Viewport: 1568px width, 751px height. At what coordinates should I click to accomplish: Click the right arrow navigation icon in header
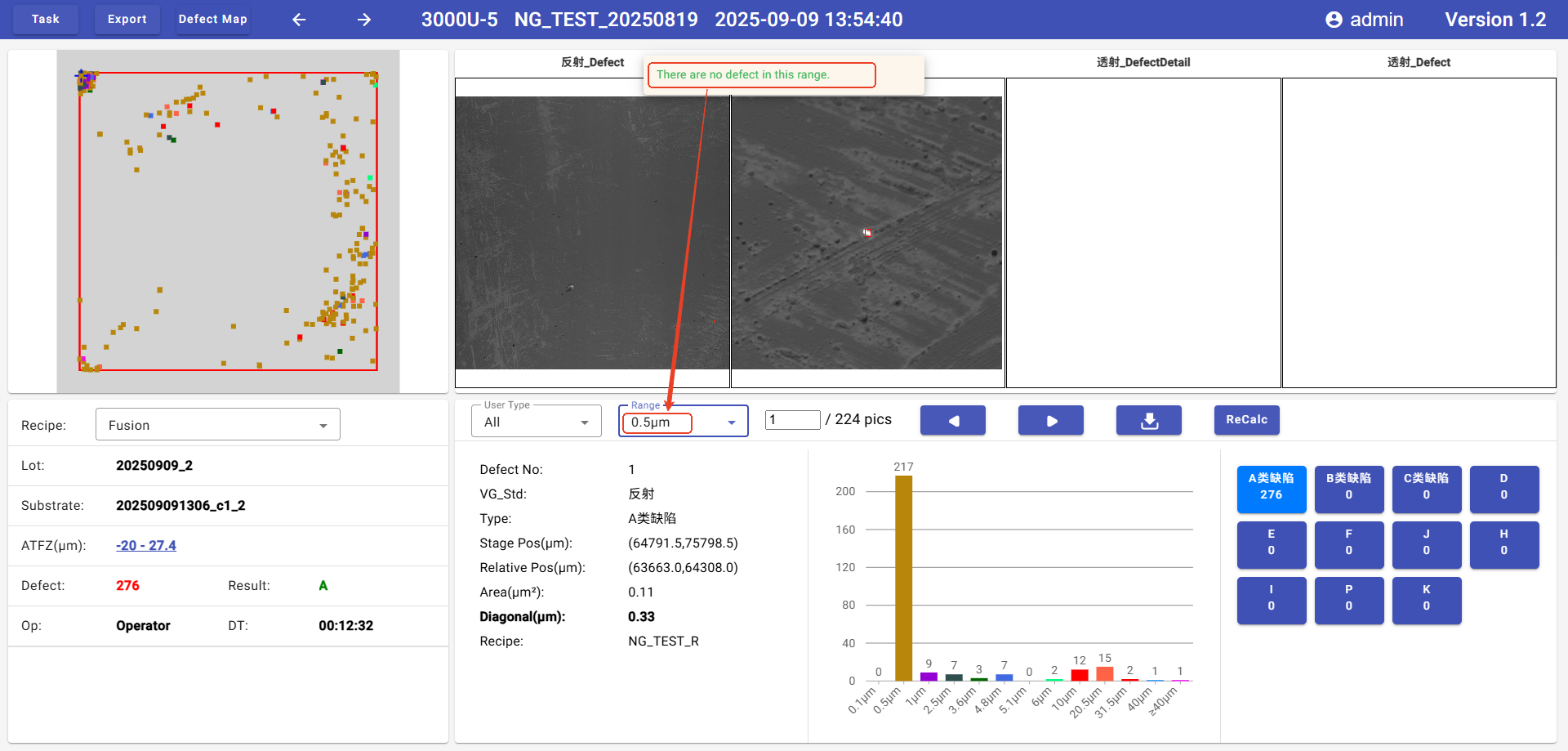364,20
